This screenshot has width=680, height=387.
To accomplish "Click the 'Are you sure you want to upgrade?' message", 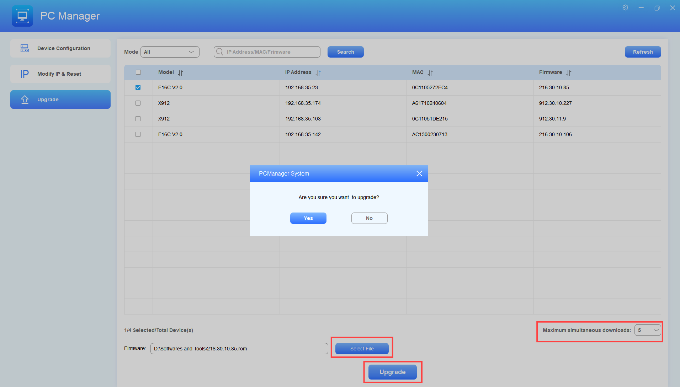I will pos(339,197).
